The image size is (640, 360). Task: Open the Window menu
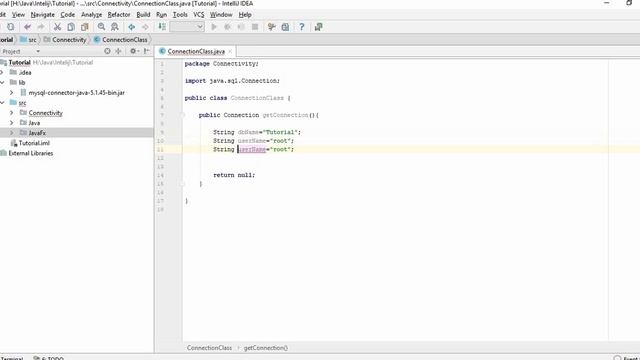[221, 15]
